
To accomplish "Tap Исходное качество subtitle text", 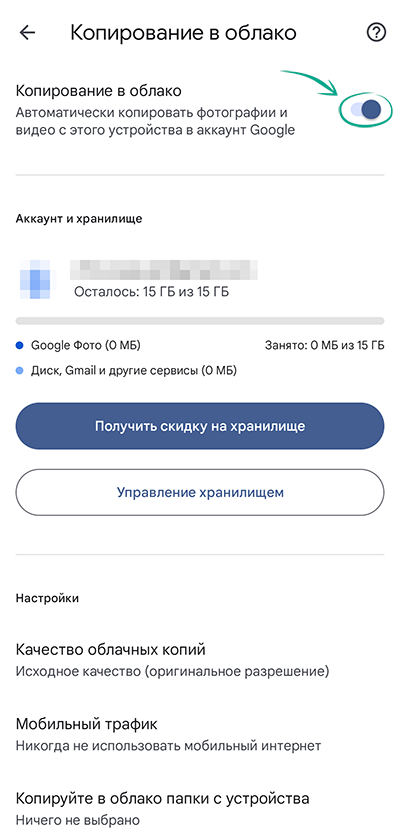I will [x=173, y=672].
